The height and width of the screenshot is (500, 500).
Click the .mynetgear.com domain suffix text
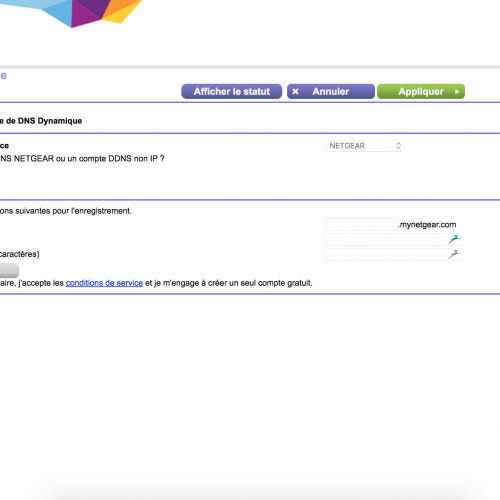click(x=427, y=225)
